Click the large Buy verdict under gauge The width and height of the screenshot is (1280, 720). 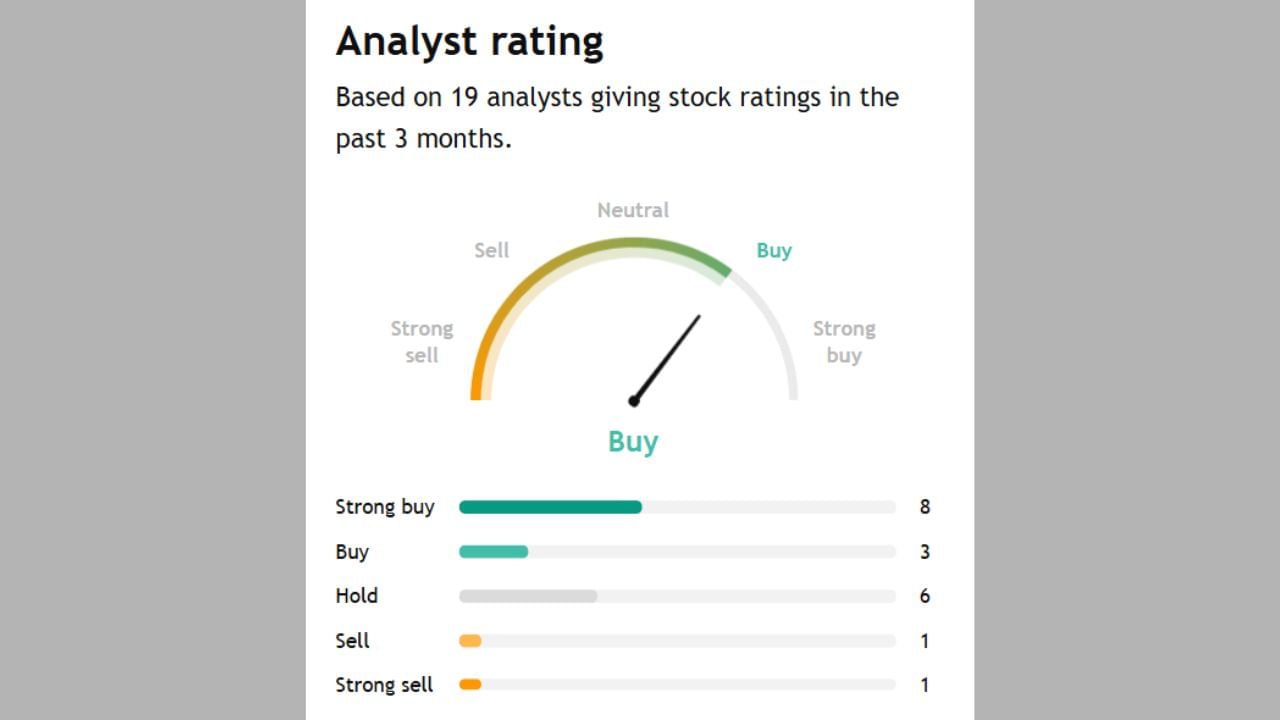click(633, 441)
